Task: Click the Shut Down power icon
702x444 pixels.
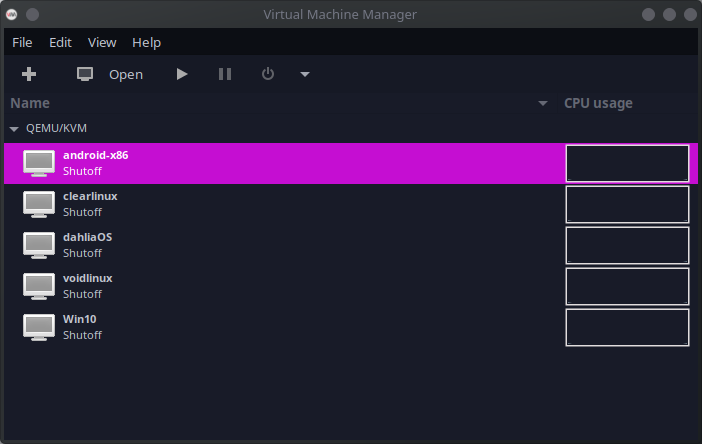Action: (x=267, y=74)
